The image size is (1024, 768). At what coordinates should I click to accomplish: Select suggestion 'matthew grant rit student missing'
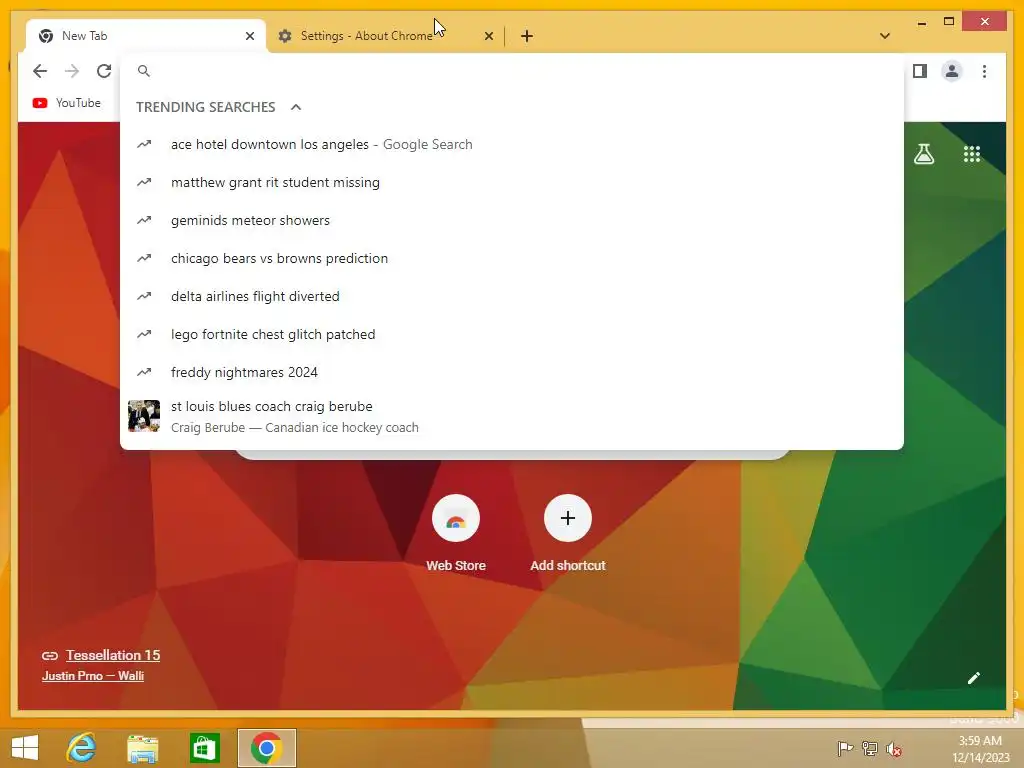tap(512, 182)
